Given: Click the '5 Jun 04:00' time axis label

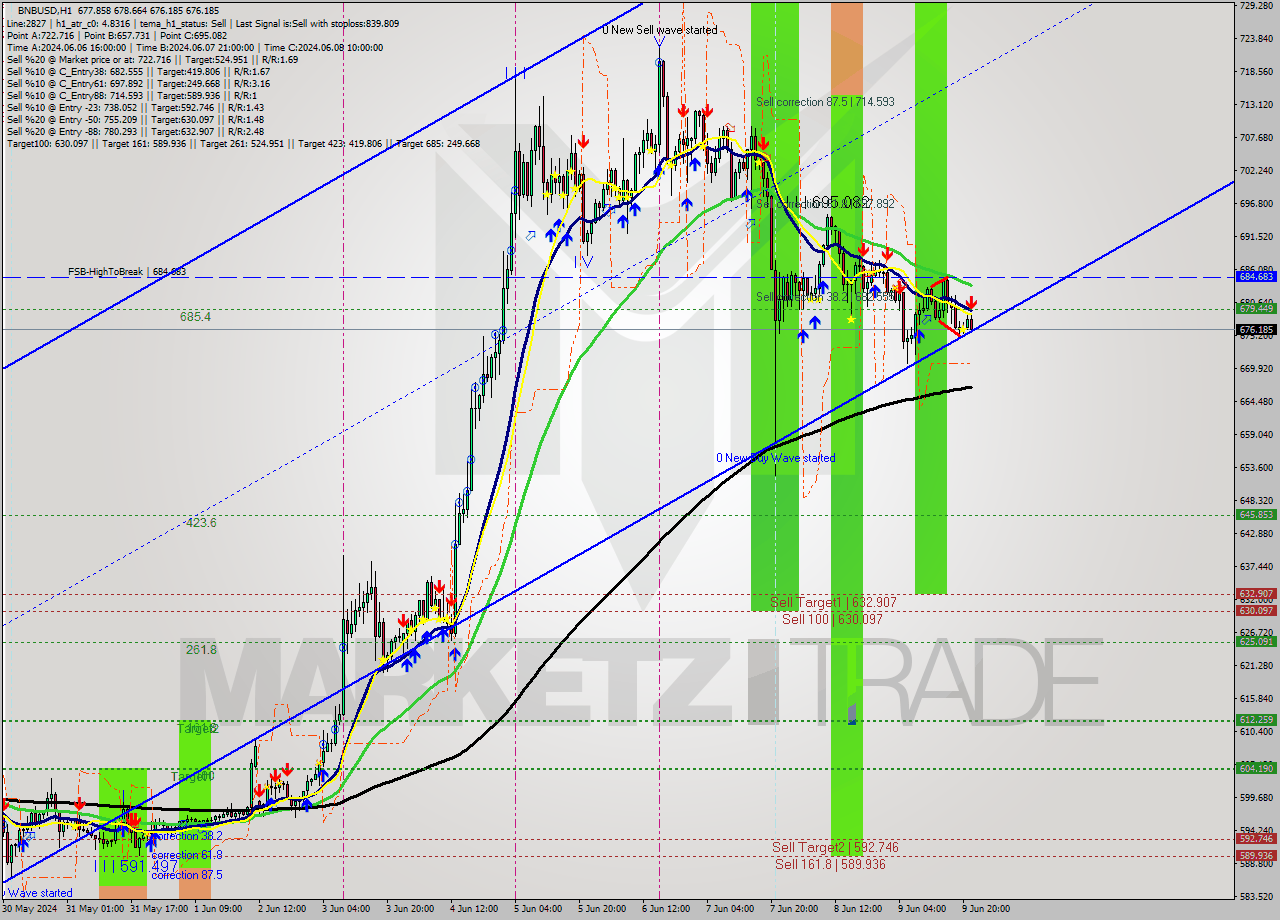Looking at the screenshot, I should [538, 909].
